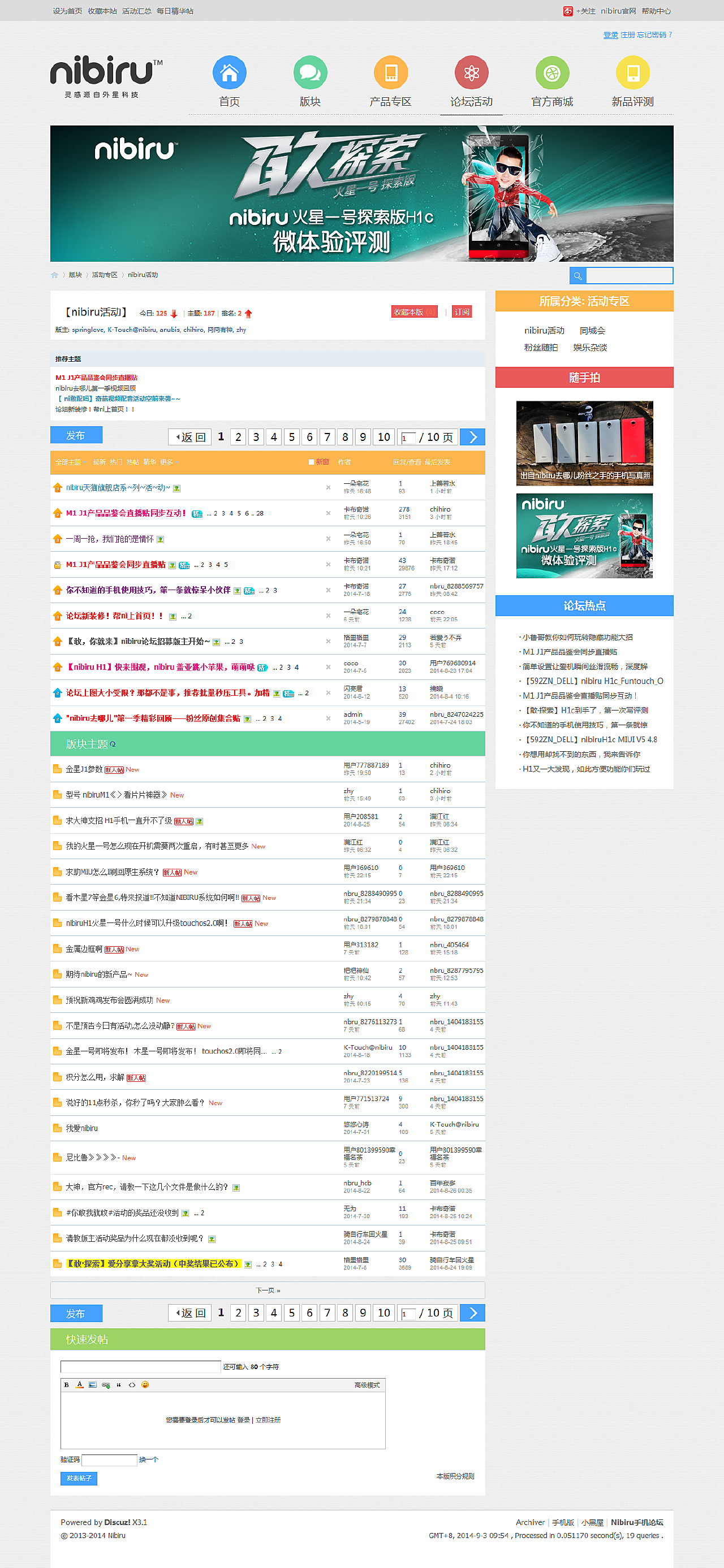Screen dimensions: 724x1568
Task: Open the 小黑屋 footer link
Action: coord(592,1522)
